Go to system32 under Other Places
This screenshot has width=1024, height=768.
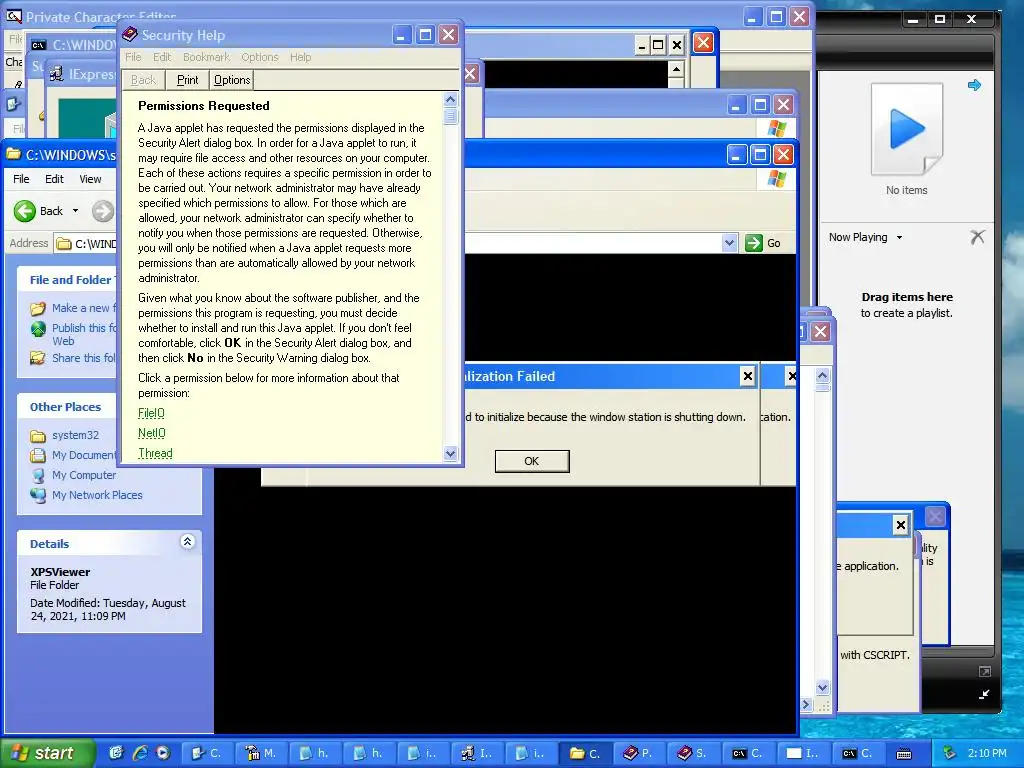pyautogui.click(x=75, y=435)
